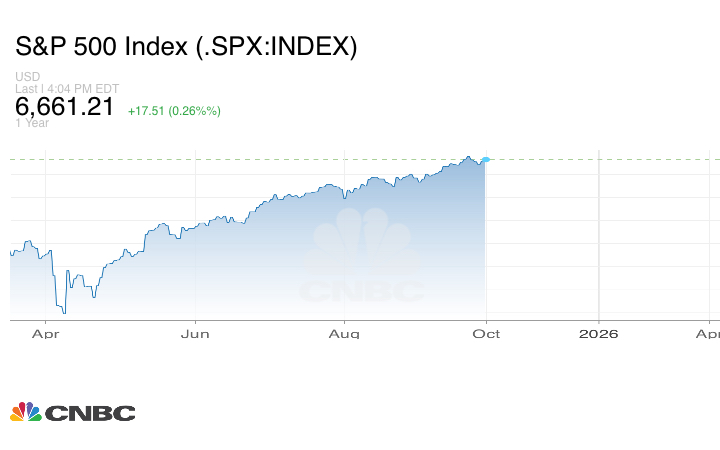Screen dimensions: 720x450
Task: Click the 2026 year label on the axis
Action: pyautogui.click(x=598, y=333)
